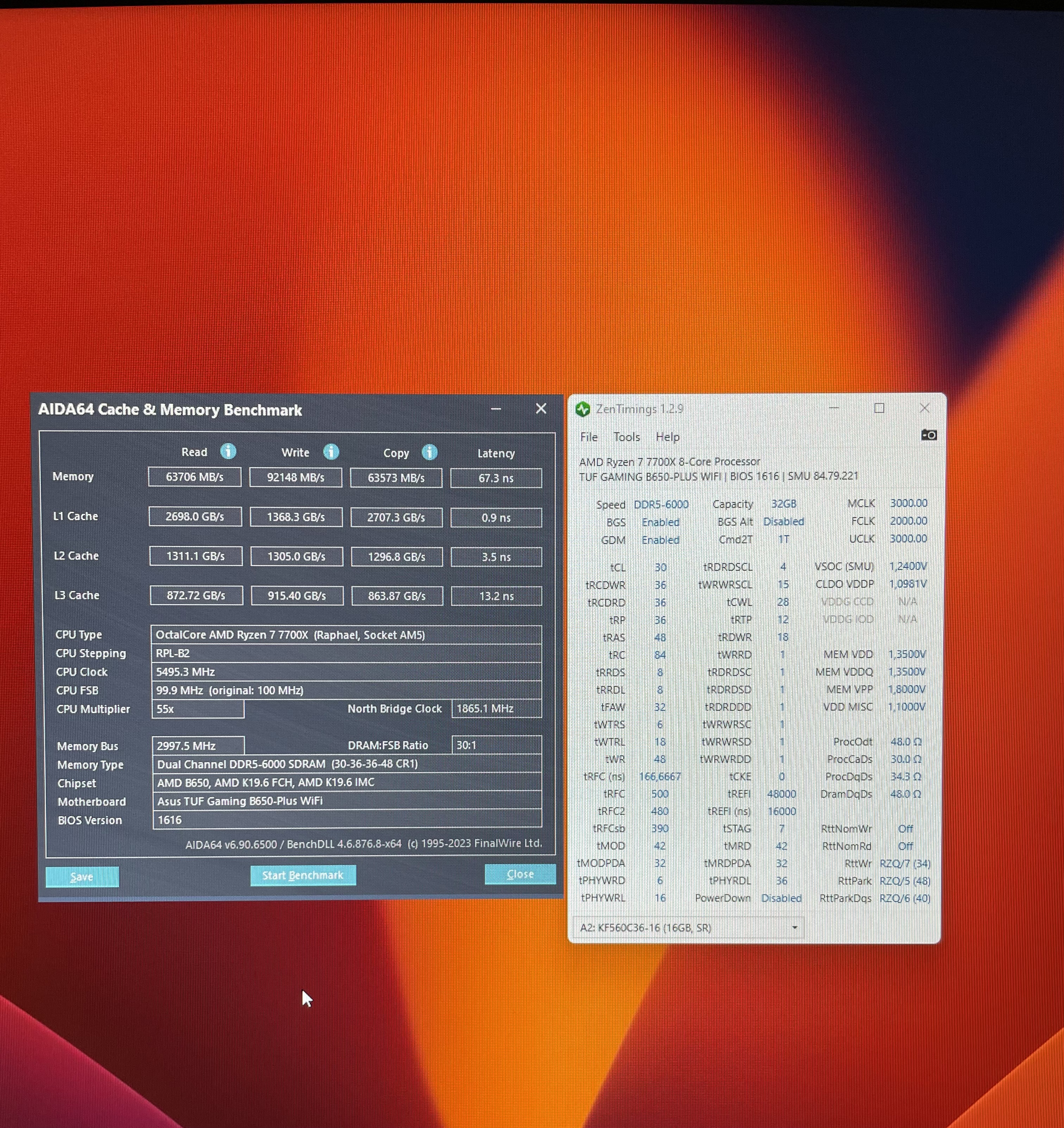This screenshot has height=1128, width=1064.
Task: Click the Read info icon
Action: tap(228, 451)
